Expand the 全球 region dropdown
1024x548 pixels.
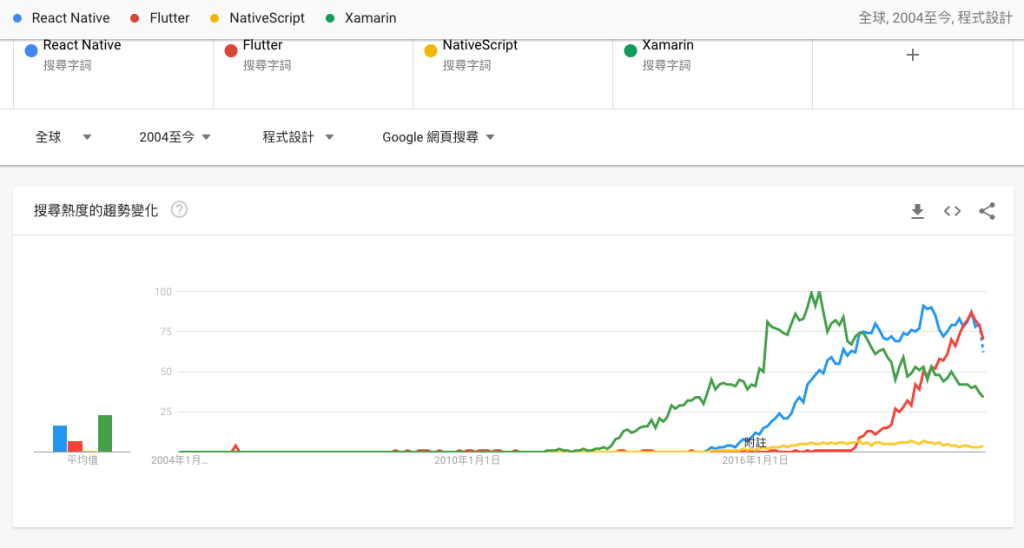tap(63, 137)
